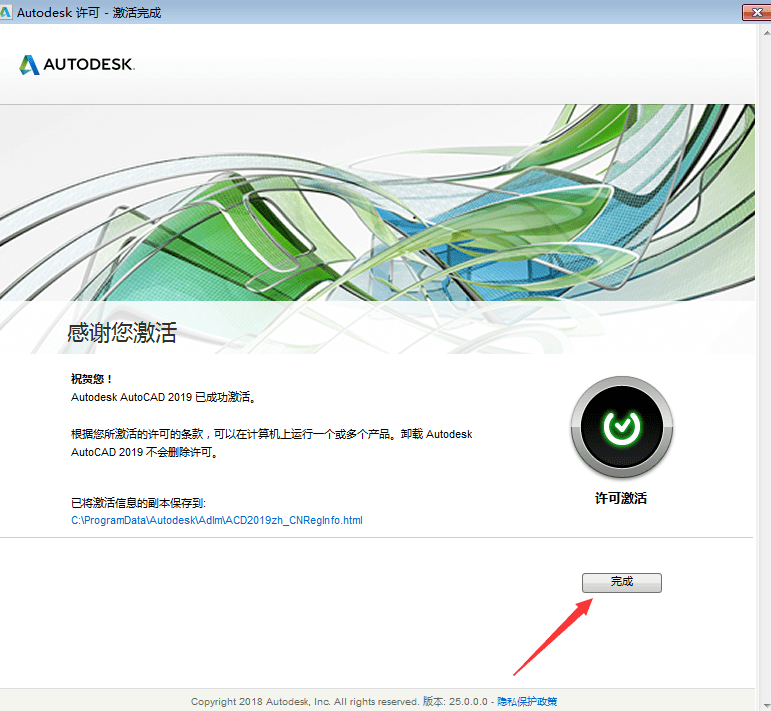The height and width of the screenshot is (711, 771).
Task: Click the Autodesk logo in header
Action: click(77, 64)
